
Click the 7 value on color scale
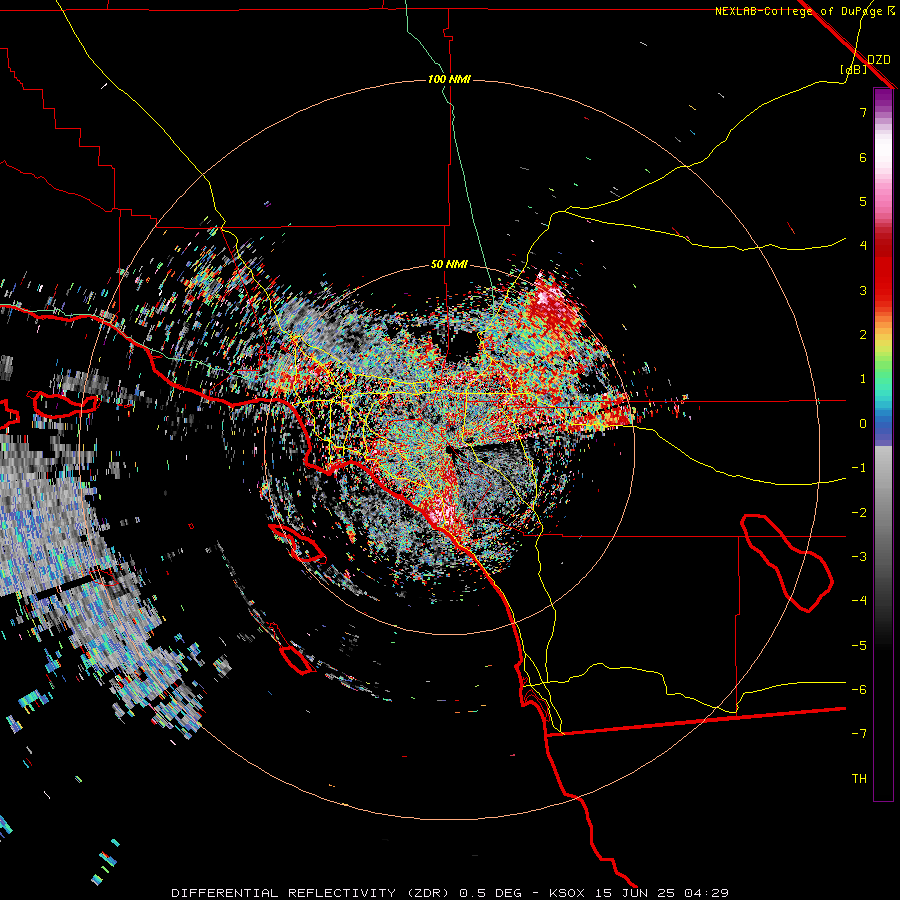pyautogui.click(x=863, y=112)
